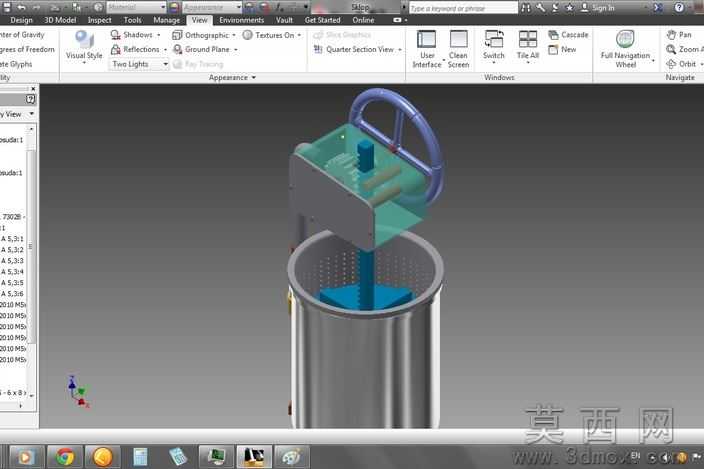Open the Material dropdown in title bar
Image resolution: width=704 pixels, height=469 pixels.
[x=136, y=7]
